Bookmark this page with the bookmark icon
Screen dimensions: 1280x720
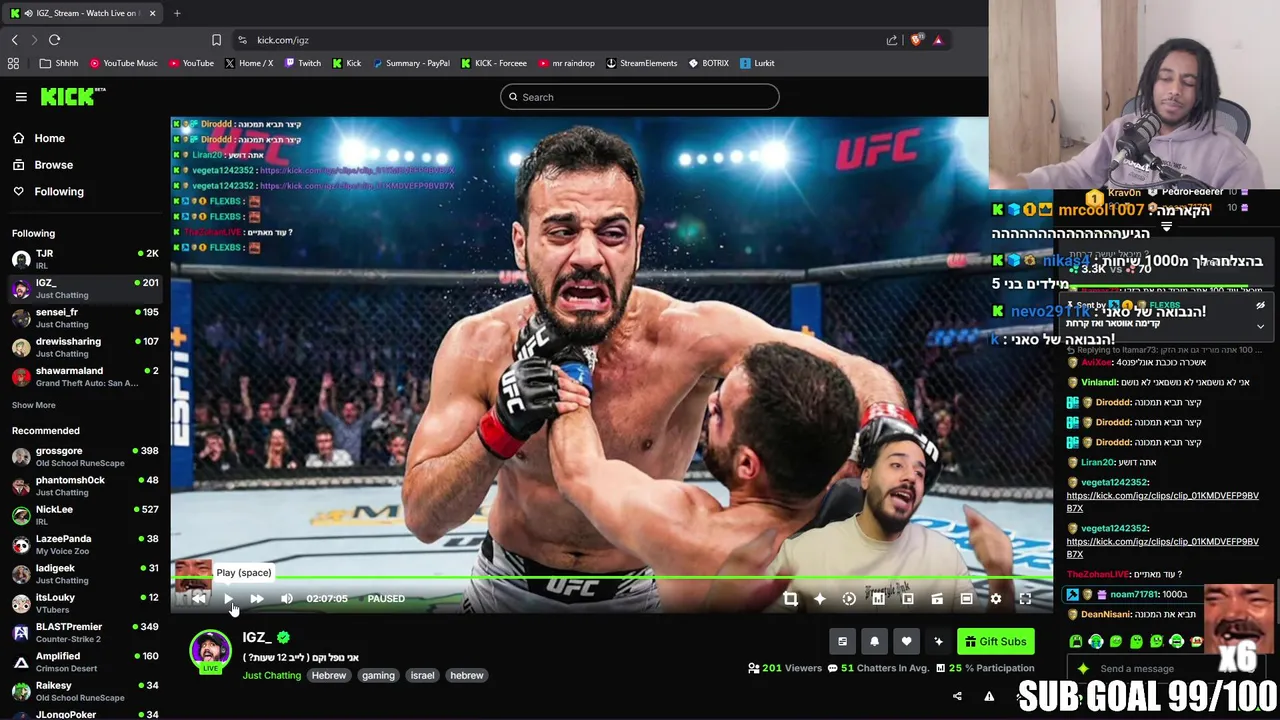point(216,40)
